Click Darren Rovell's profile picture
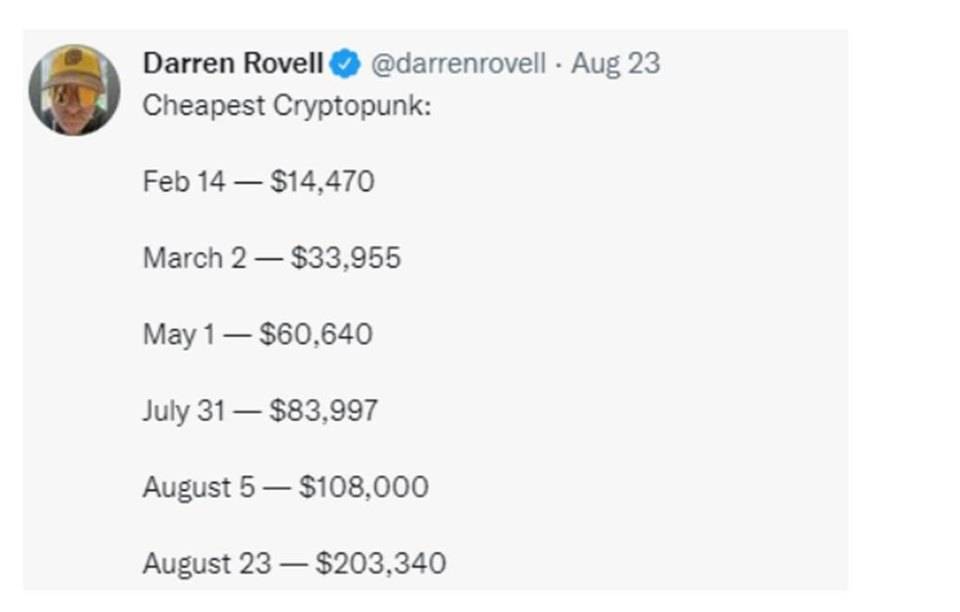Image resolution: width=960 pixels, height=612 pixels. [x=74, y=89]
